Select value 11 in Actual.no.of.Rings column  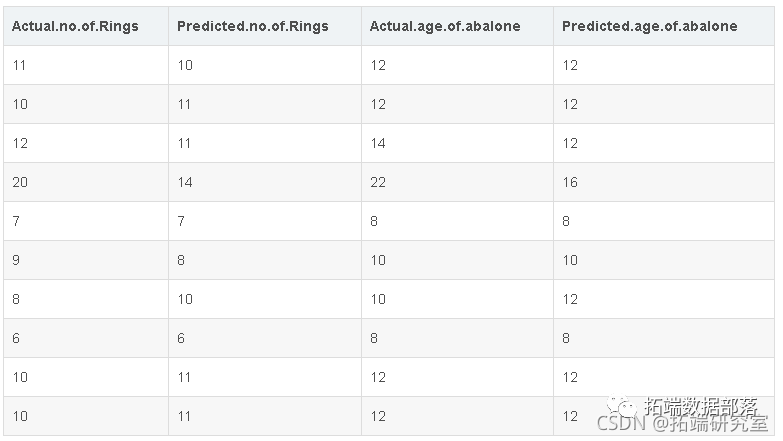(20, 65)
